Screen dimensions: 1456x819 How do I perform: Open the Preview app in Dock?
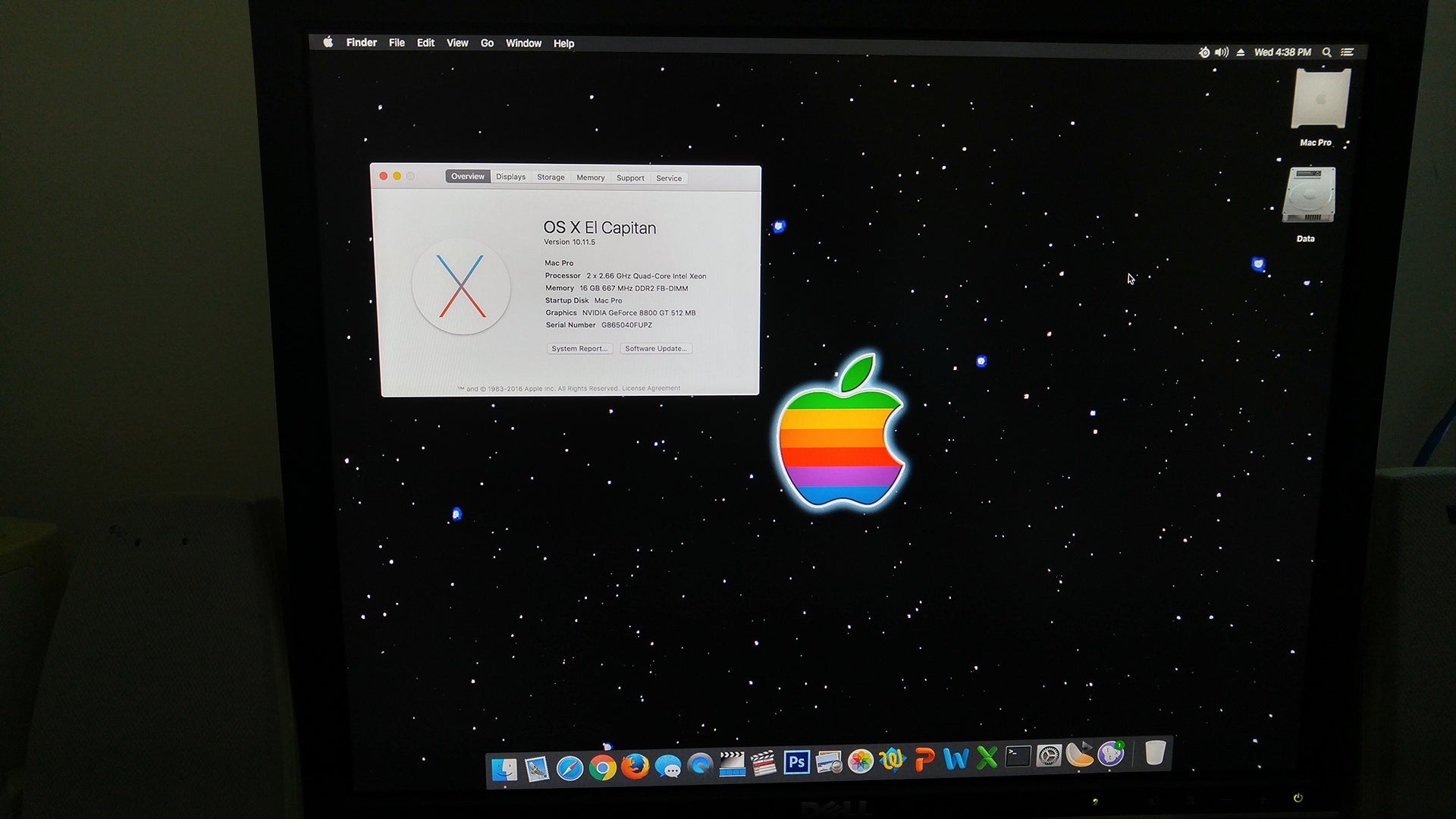829,761
